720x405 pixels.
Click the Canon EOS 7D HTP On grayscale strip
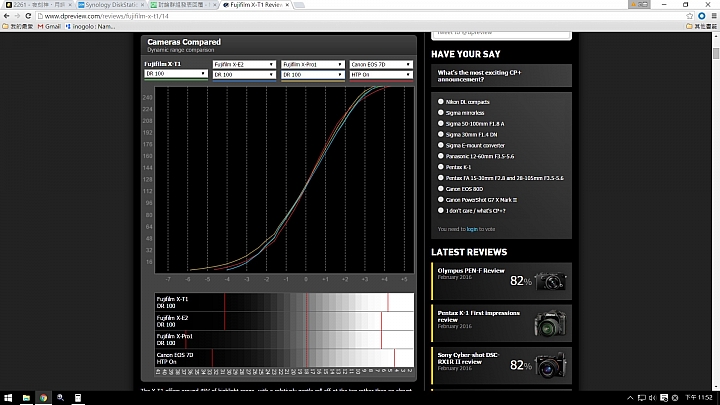(284, 358)
